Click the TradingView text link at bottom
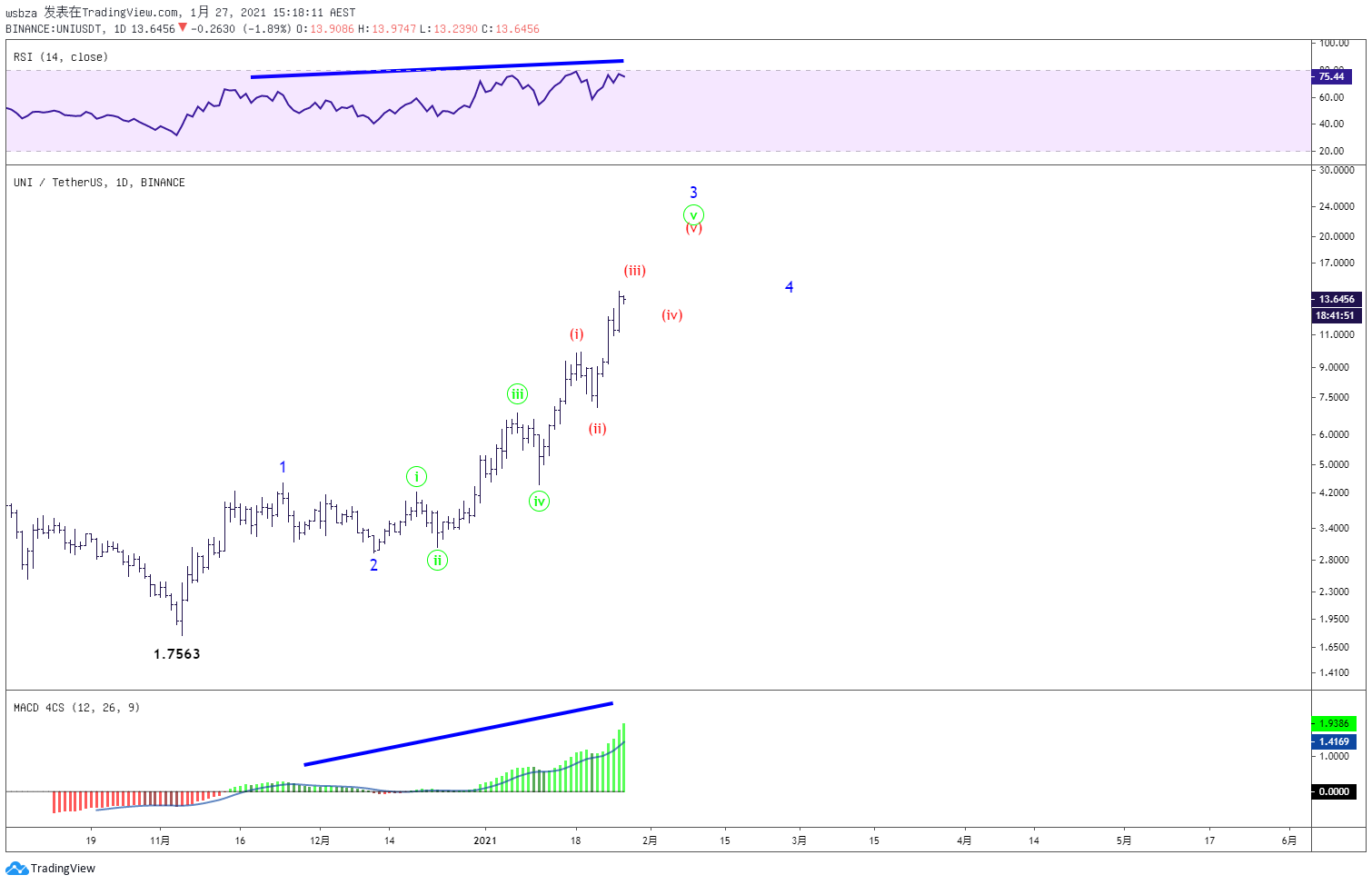 tap(63, 869)
